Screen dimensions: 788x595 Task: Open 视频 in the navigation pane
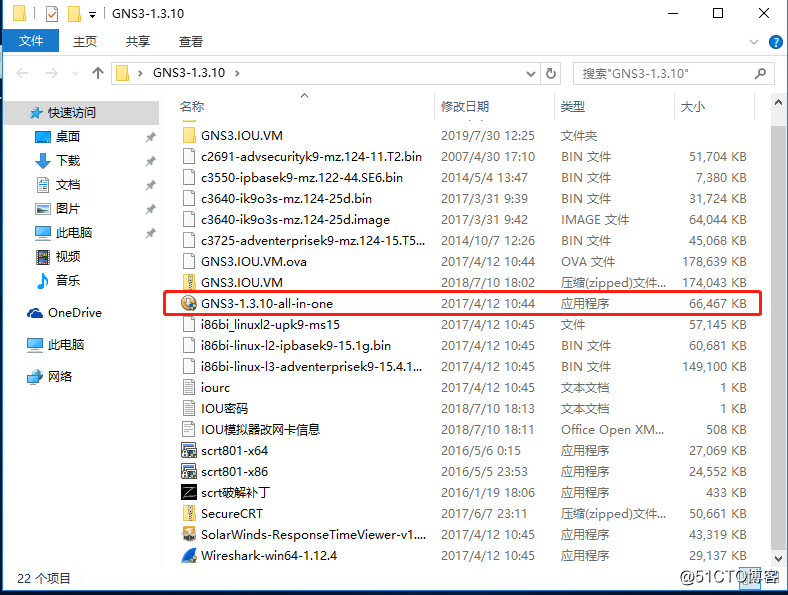[68, 257]
